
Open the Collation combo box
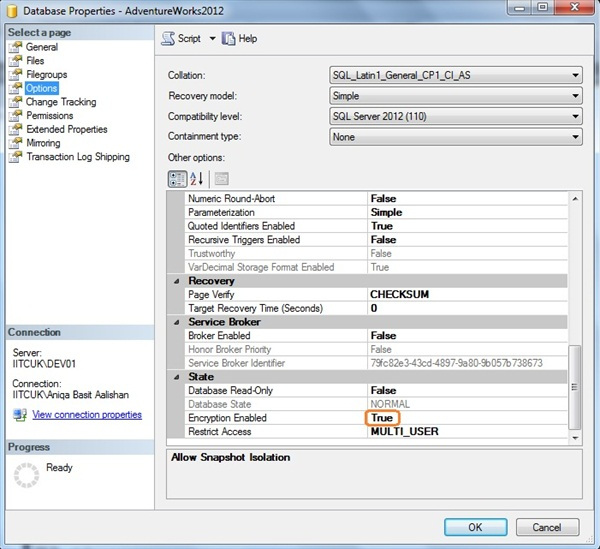pos(456,75)
